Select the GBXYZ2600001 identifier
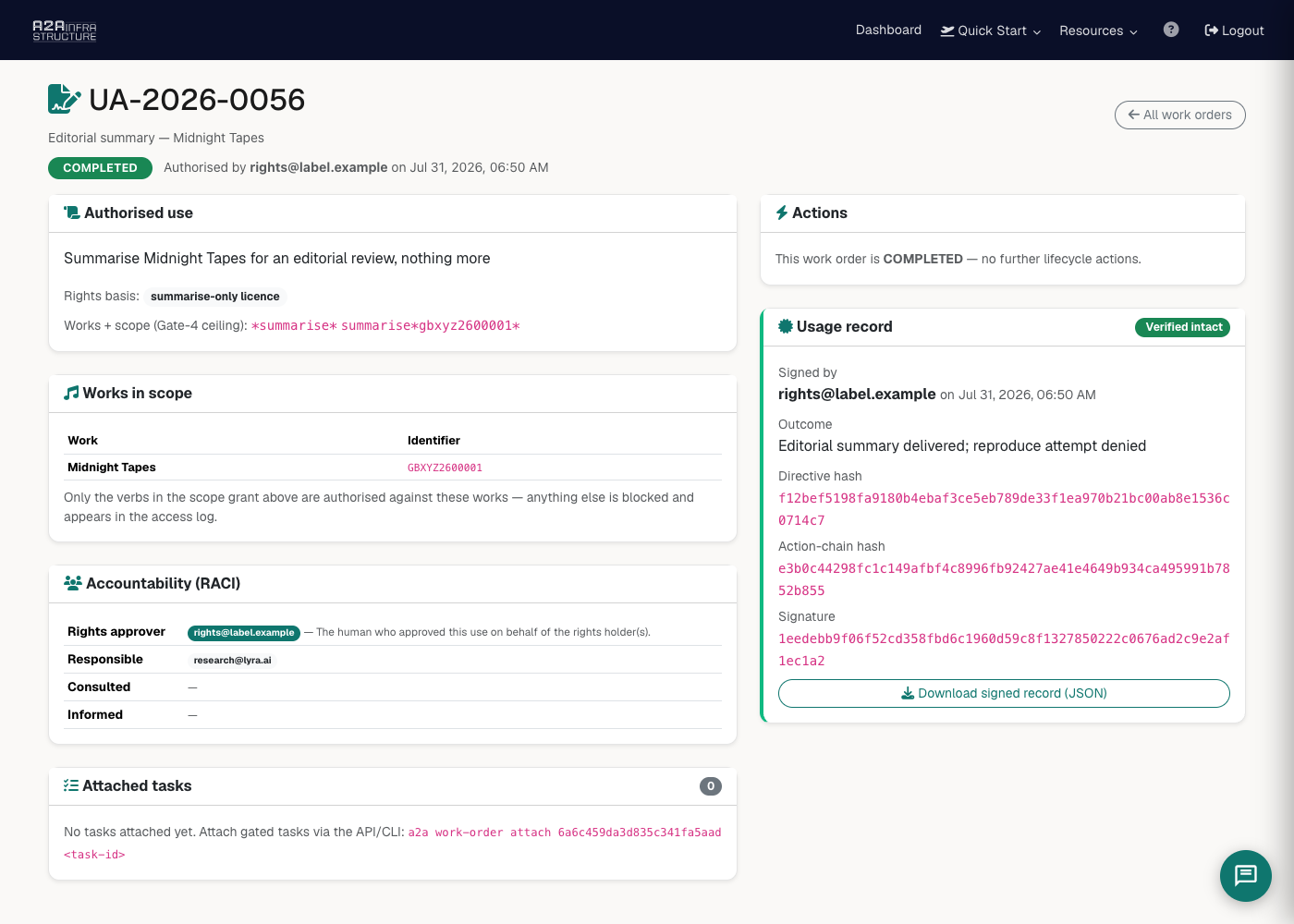1294x924 pixels. [445, 468]
